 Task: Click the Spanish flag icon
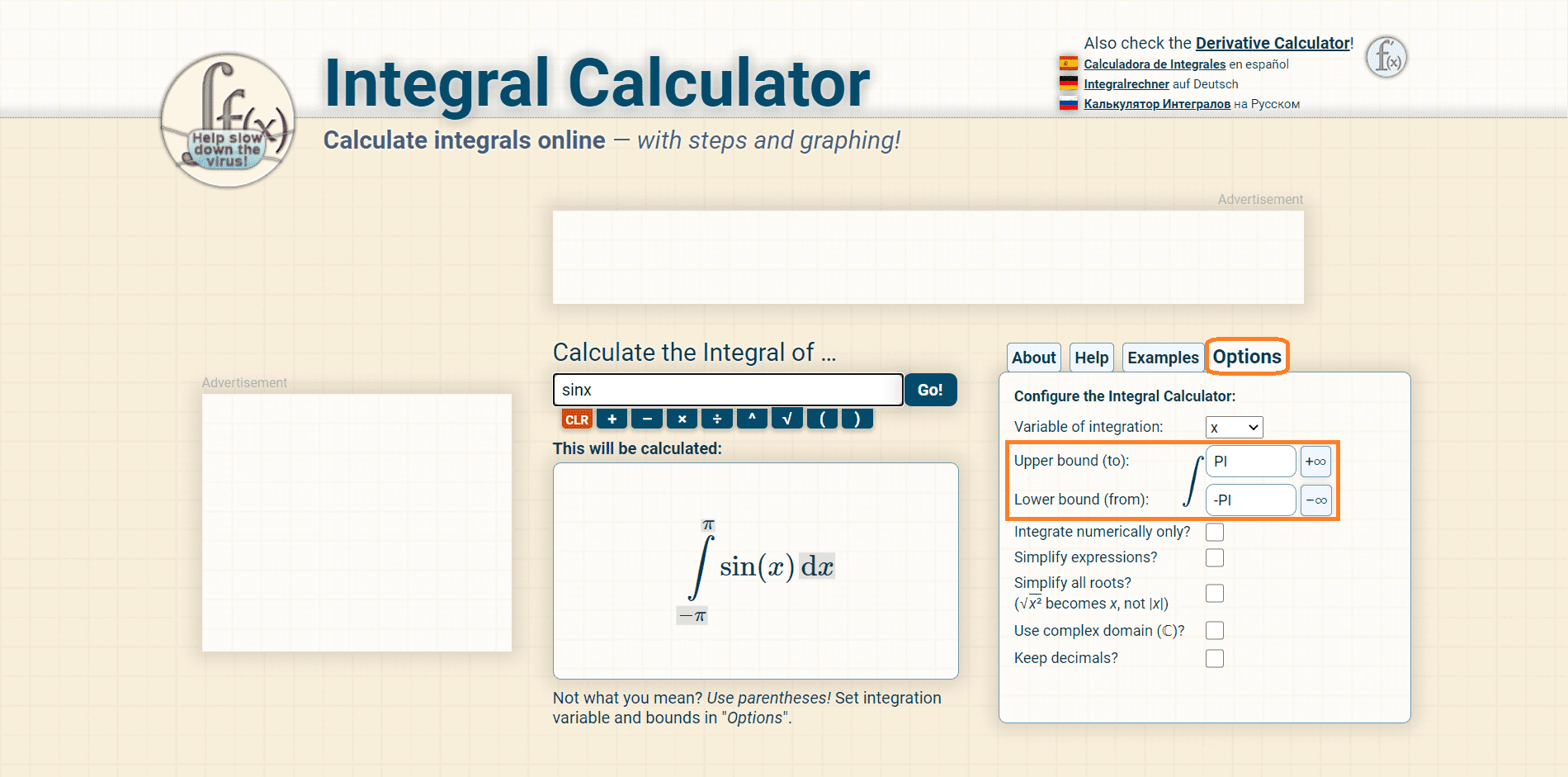tap(1069, 64)
